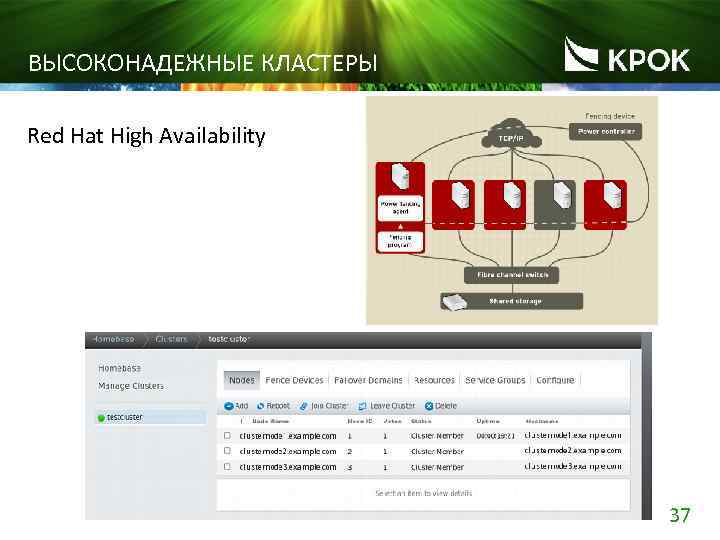Open the Failover Domains tab
This screenshot has width=720, height=540.
coord(368,380)
